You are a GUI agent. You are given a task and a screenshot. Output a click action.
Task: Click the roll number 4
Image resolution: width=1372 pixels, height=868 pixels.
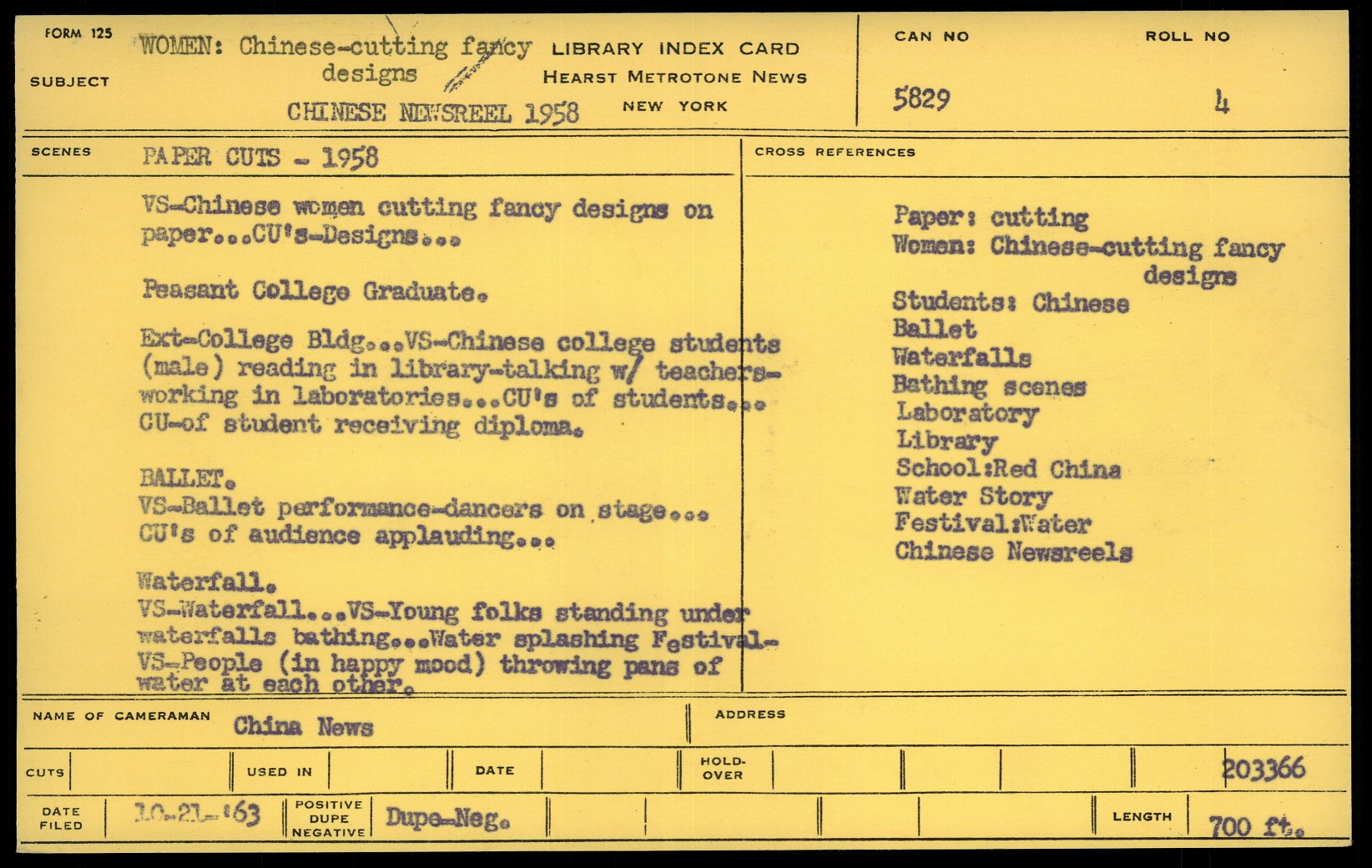pyautogui.click(x=1221, y=103)
